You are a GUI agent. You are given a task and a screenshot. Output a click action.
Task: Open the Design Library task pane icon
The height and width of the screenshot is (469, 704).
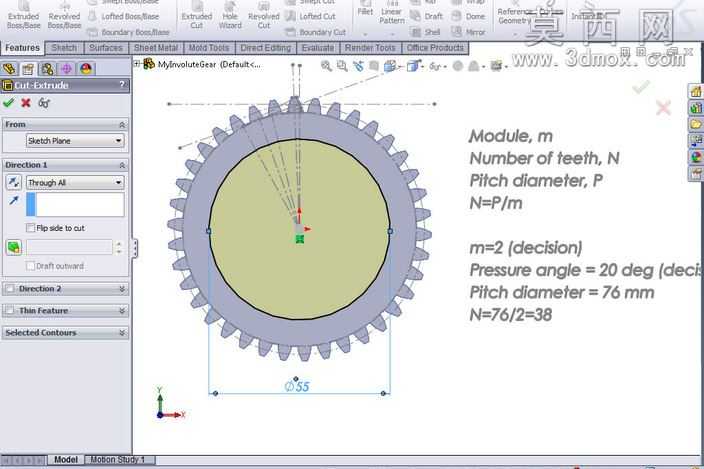pos(696,108)
